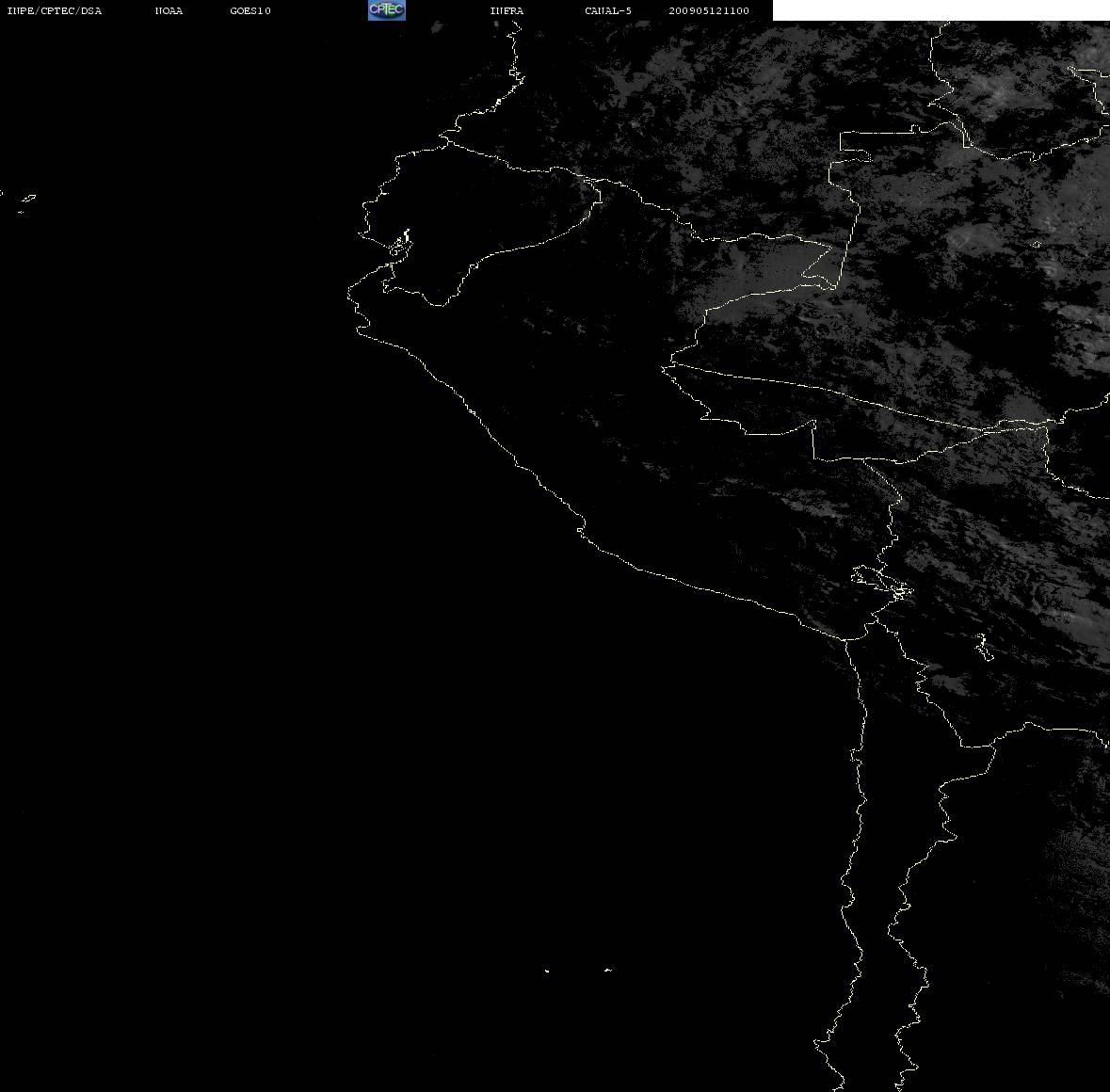Click the GOES10 satellite label
Viewport: 1110px width, 1092px height.
[250, 10]
